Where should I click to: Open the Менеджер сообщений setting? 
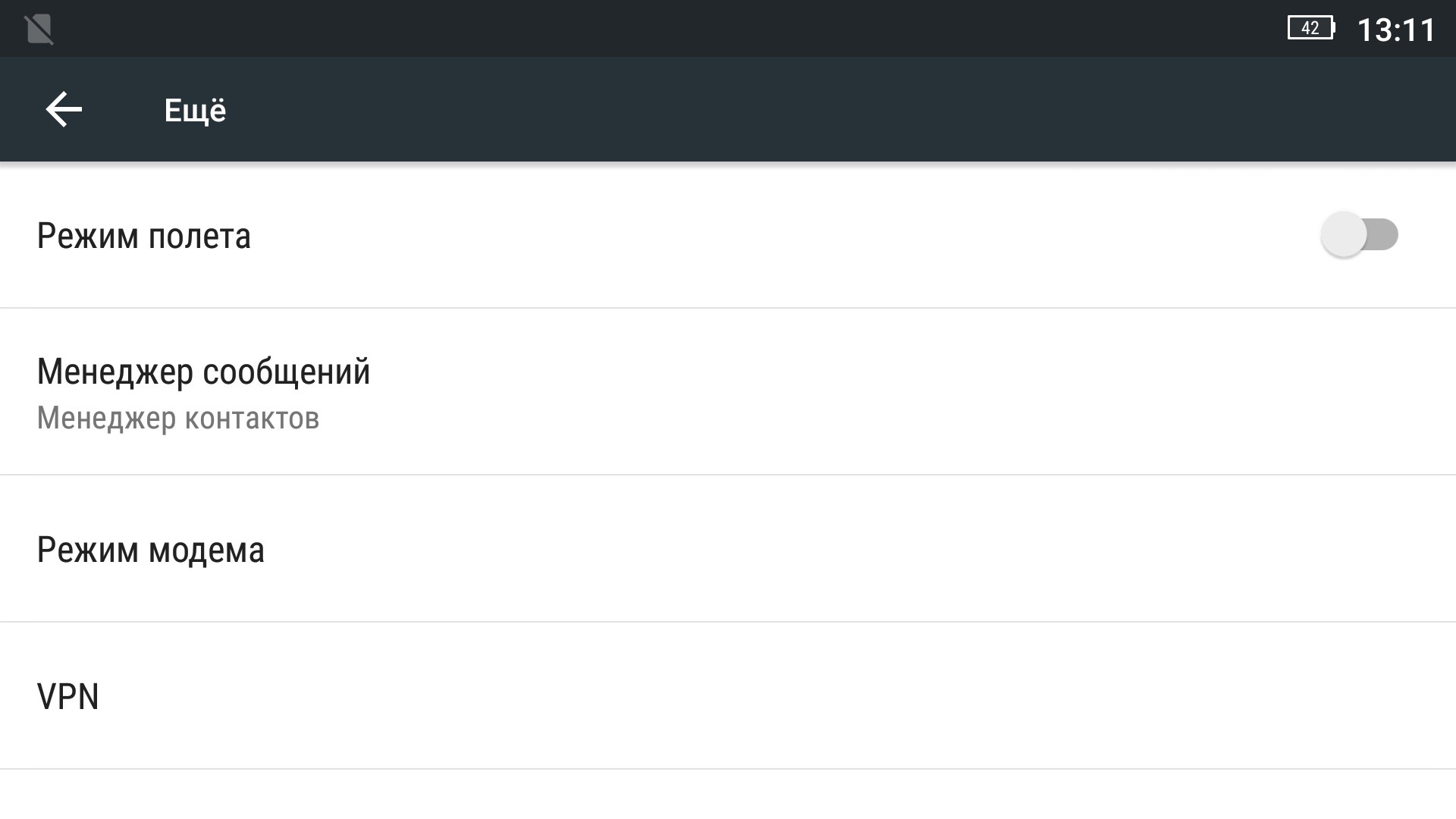click(203, 372)
